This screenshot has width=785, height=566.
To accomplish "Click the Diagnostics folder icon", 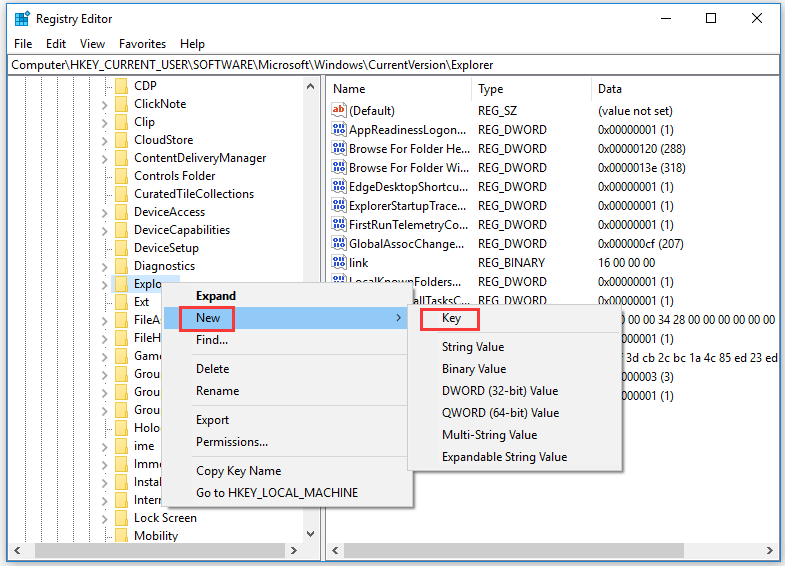I will (121, 266).
